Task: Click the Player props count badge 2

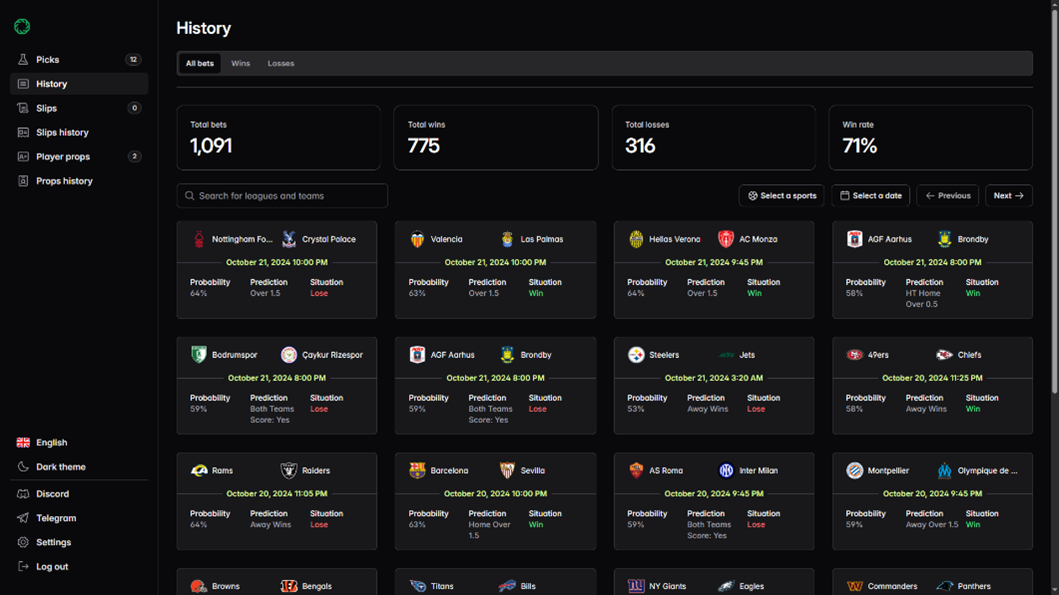Action: pyautogui.click(x=134, y=157)
